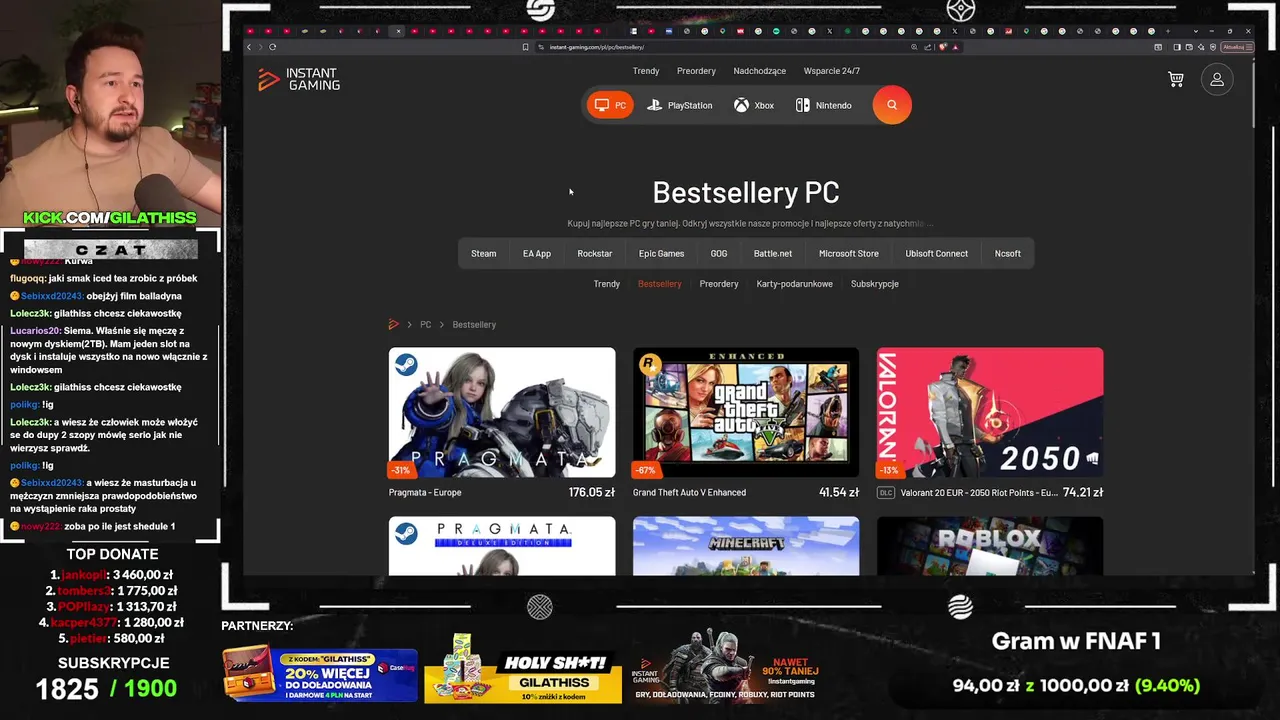The width and height of the screenshot is (1280, 720).
Task: Click the browser reload button
Action: (272, 47)
